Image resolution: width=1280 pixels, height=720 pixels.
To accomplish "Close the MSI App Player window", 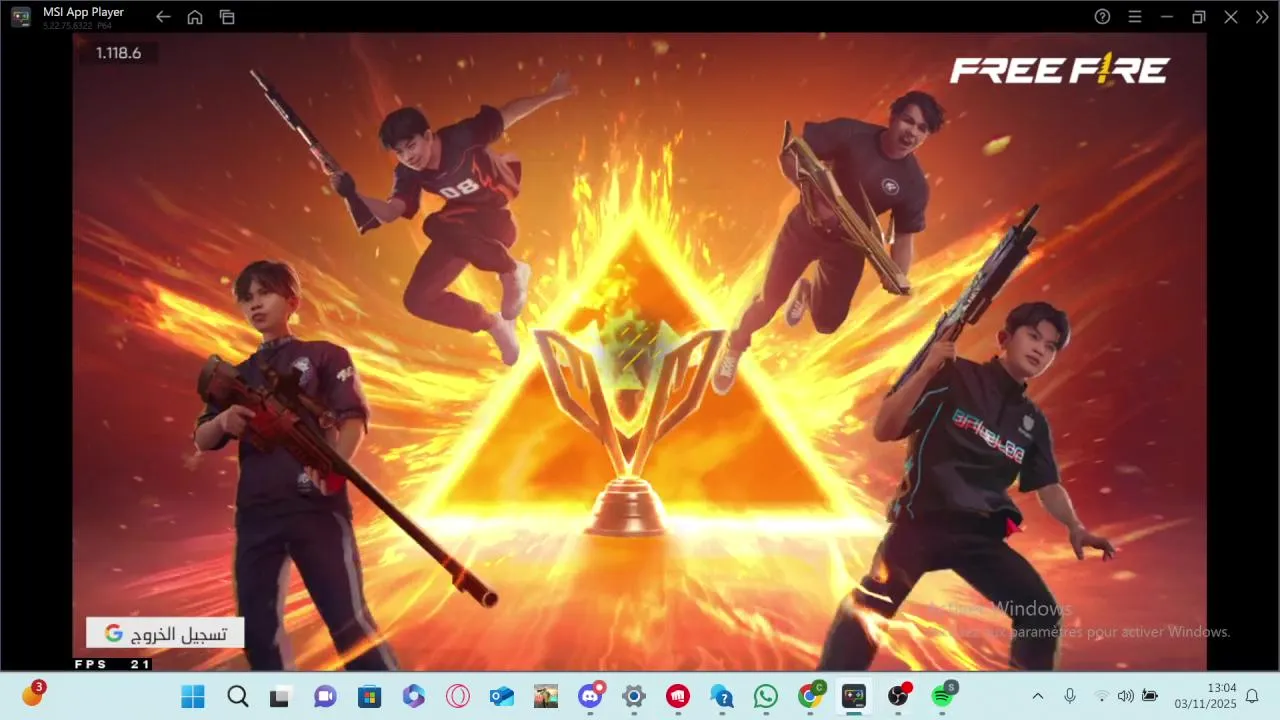I will click(1231, 17).
